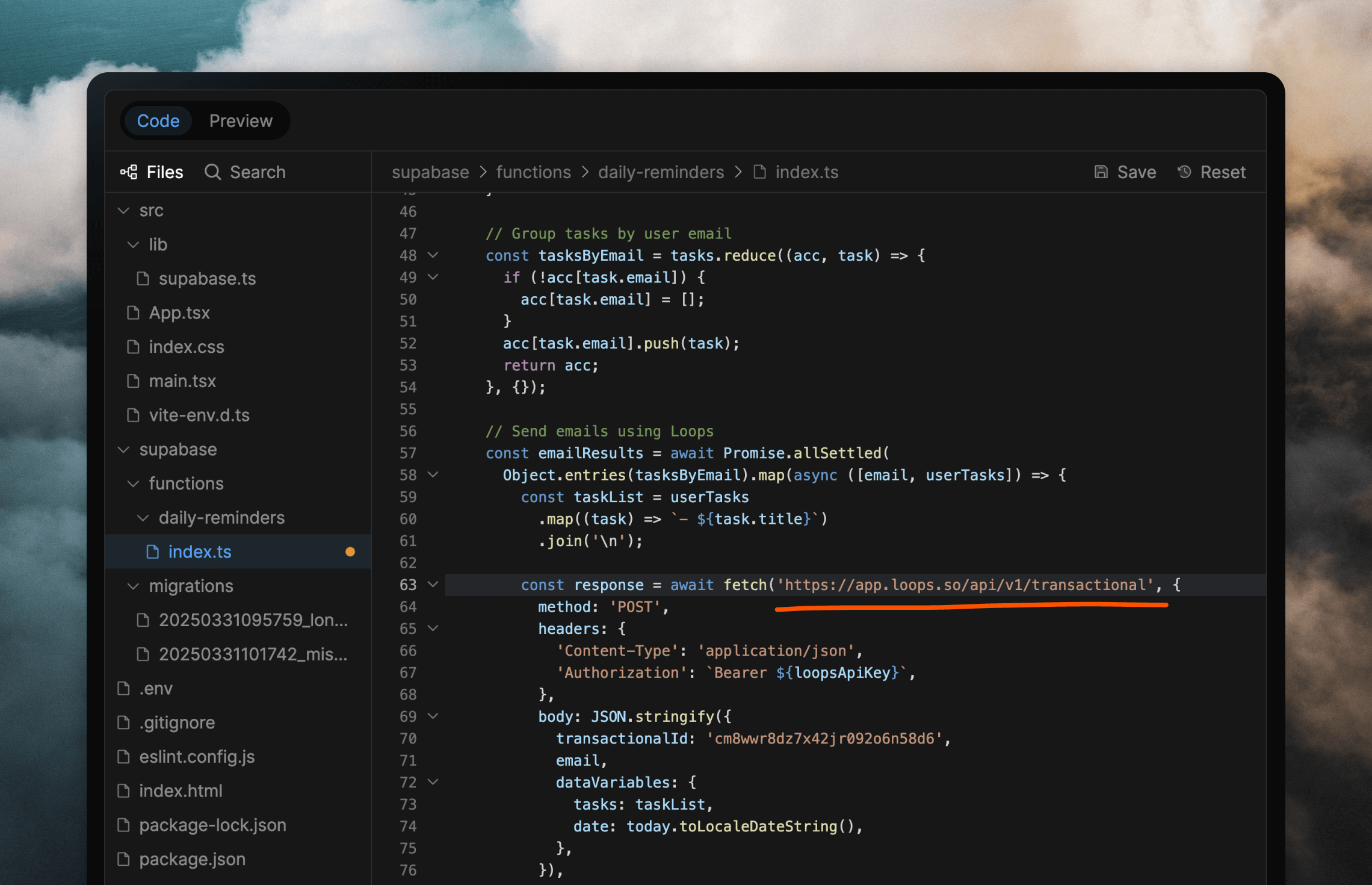This screenshot has width=1372, height=885.
Task: Click line number 57 in gutter
Action: pos(407,453)
